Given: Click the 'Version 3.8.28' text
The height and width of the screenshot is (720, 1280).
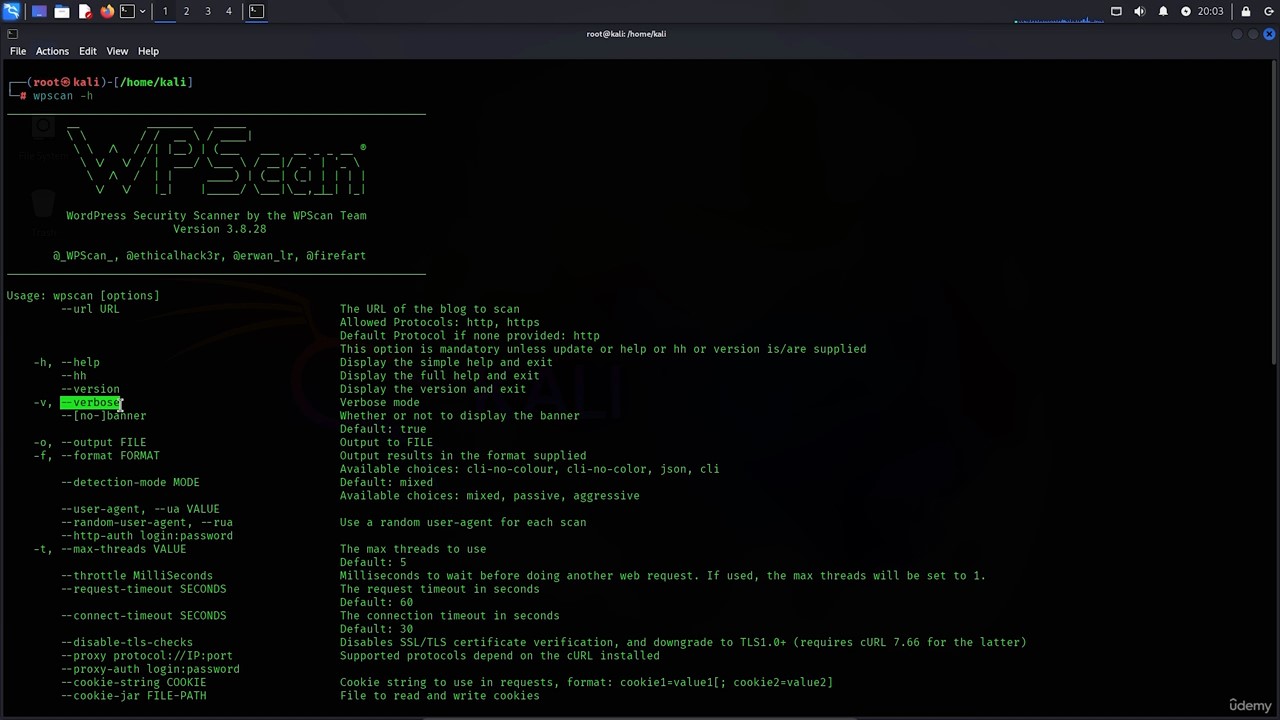Looking at the screenshot, I should click(x=220, y=229).
